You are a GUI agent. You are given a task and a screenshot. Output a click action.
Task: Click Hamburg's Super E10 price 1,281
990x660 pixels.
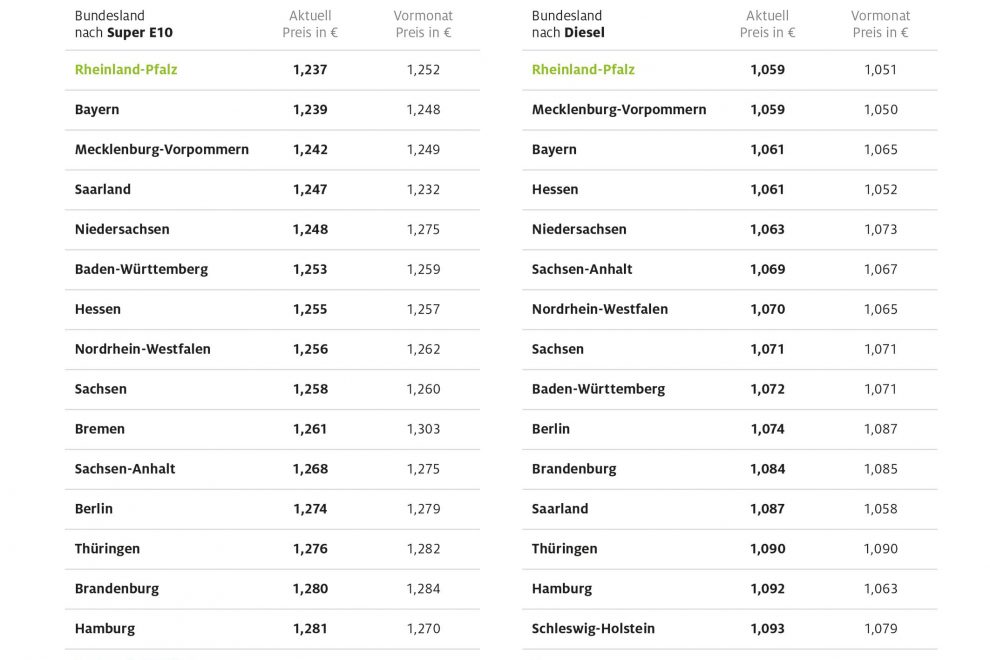click(x=310, y=629)
